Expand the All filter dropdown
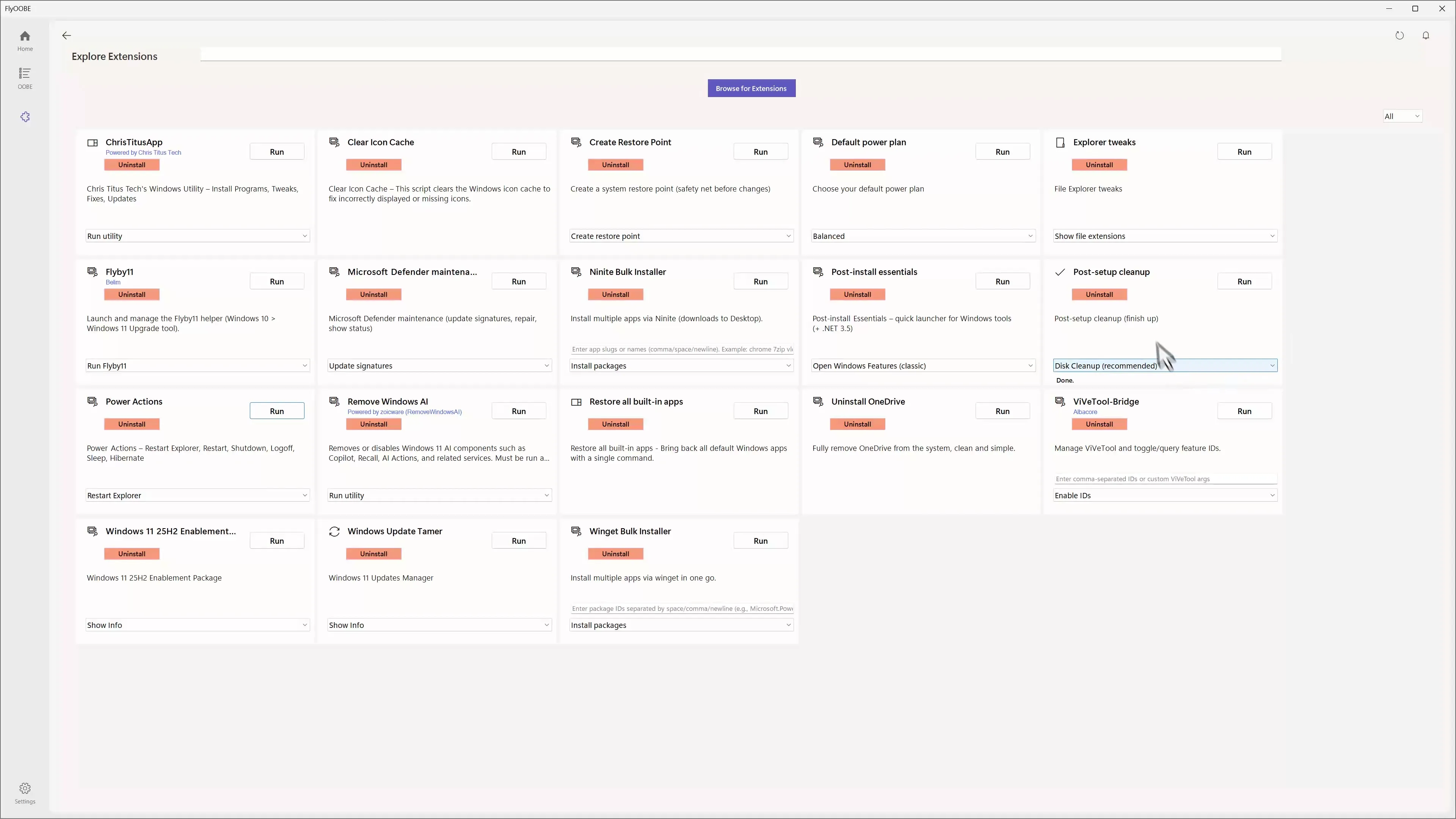The width and height of the screenshot is (1456, 819). [1402, 116]
